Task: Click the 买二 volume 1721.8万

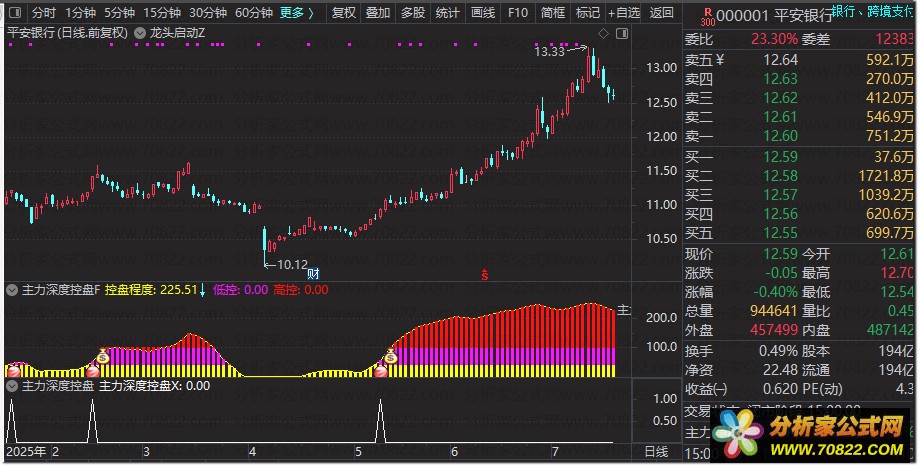Action: (889, 175)
